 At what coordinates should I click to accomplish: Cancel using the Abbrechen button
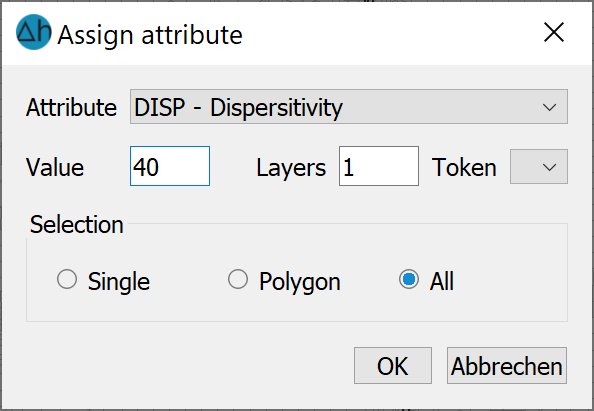[507, 366]
